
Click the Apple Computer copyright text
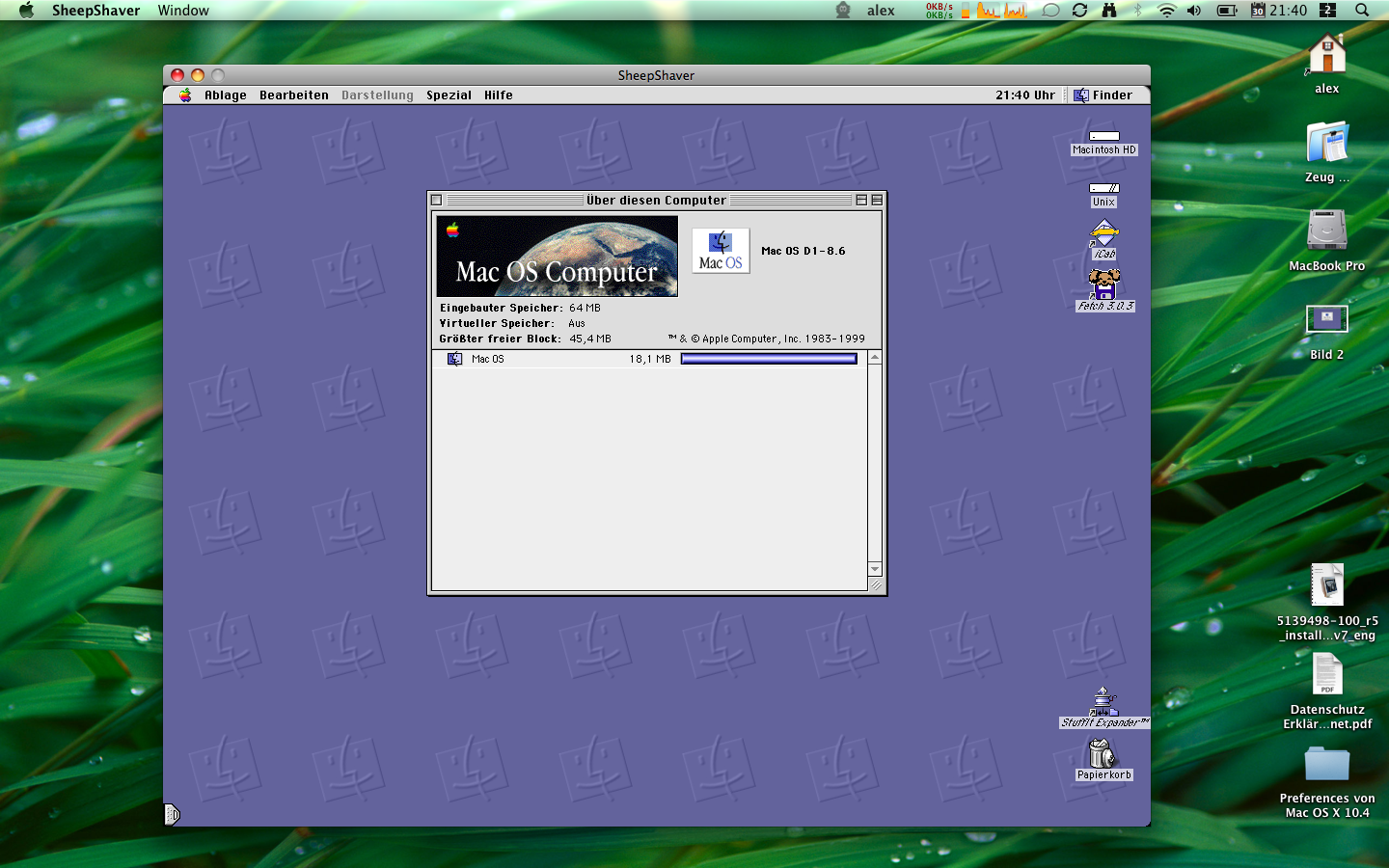766,339
